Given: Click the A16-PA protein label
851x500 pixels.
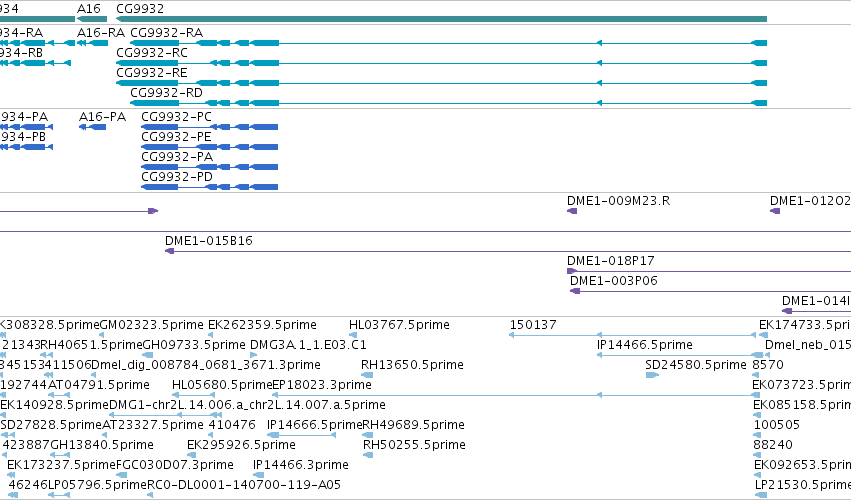Looking at the screenshot, I should tap(102, 117).
